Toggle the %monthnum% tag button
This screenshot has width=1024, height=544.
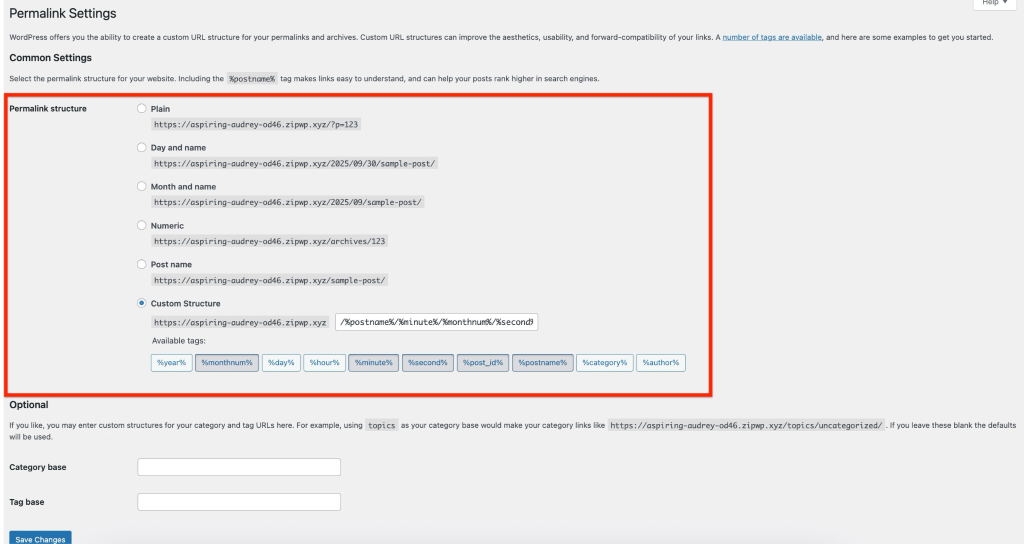click(x=226, y=363)
